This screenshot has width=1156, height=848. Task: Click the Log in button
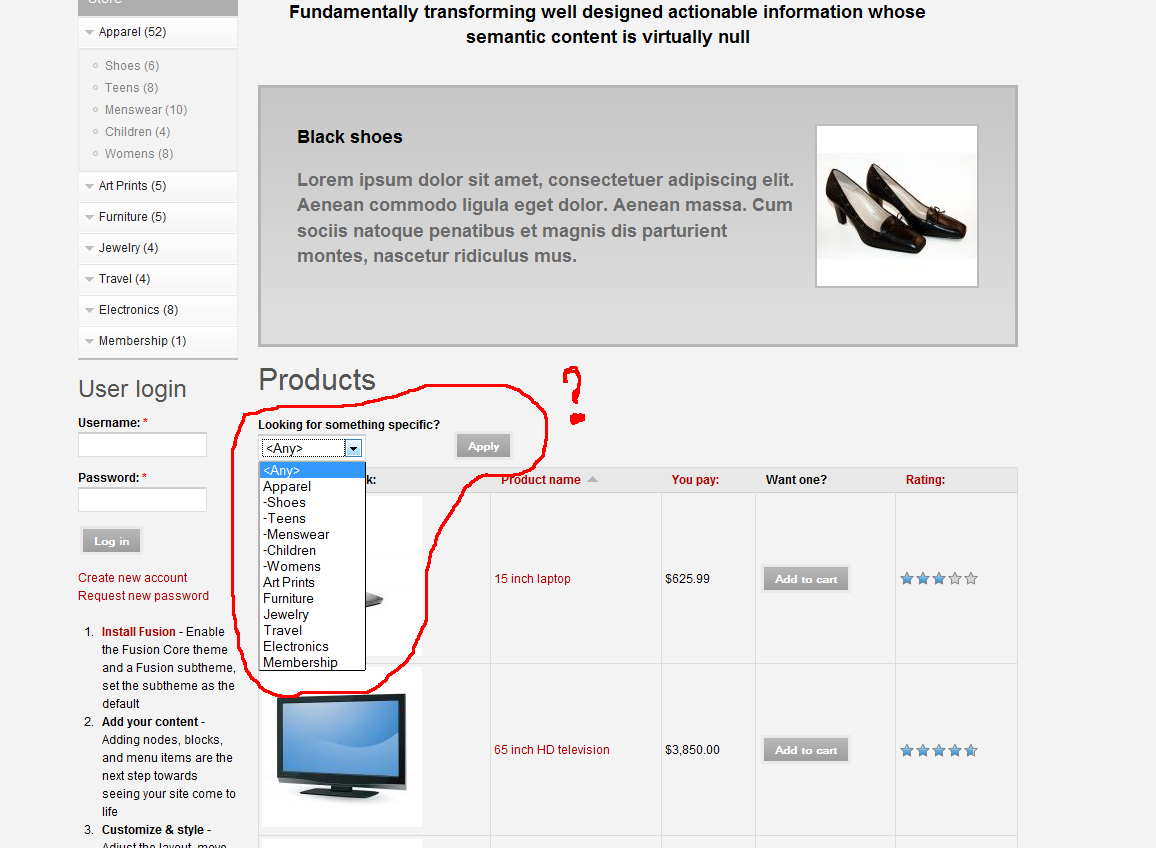(x=112, y=541)
